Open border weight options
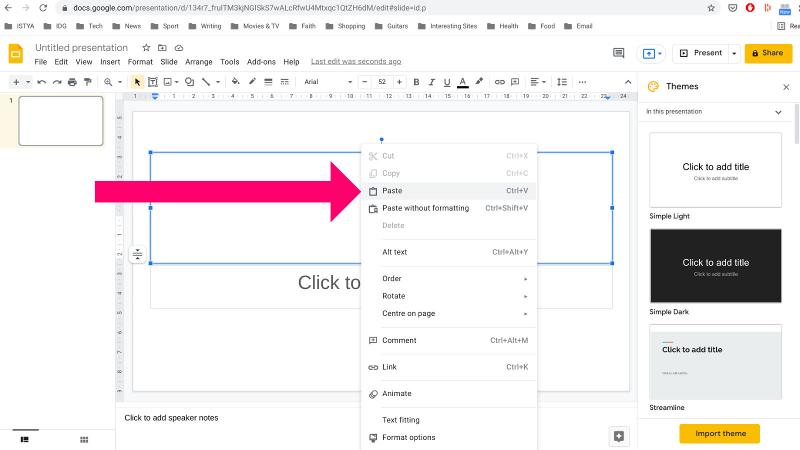This screenshot has height=450, width=800. tap(268, 82)
